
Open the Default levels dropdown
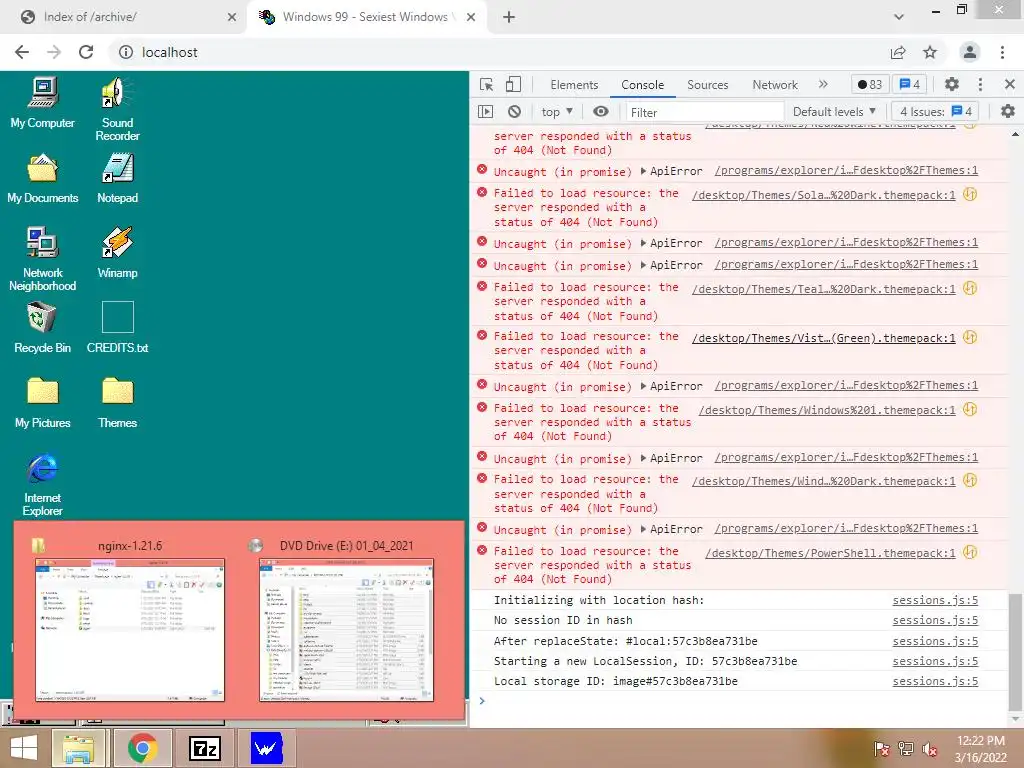click(x=834, y=112)
